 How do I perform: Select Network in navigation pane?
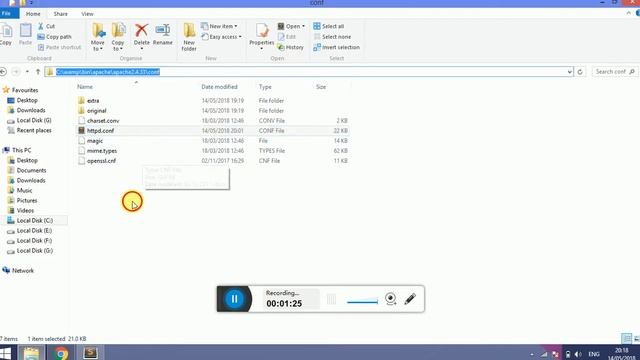(22, 271)
